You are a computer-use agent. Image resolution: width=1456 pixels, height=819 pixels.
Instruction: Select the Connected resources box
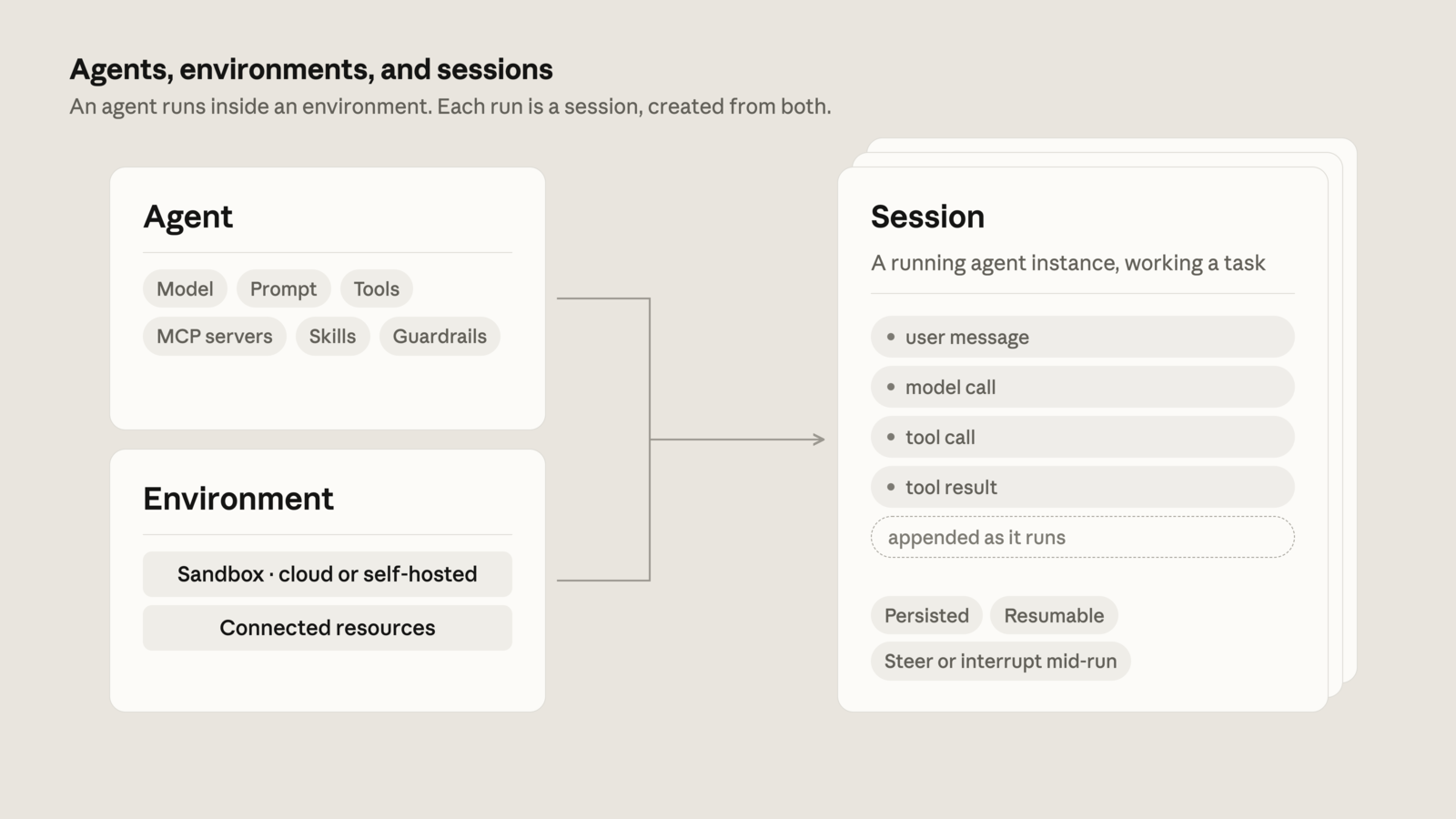pyautogui.click(x=328, y=628)
